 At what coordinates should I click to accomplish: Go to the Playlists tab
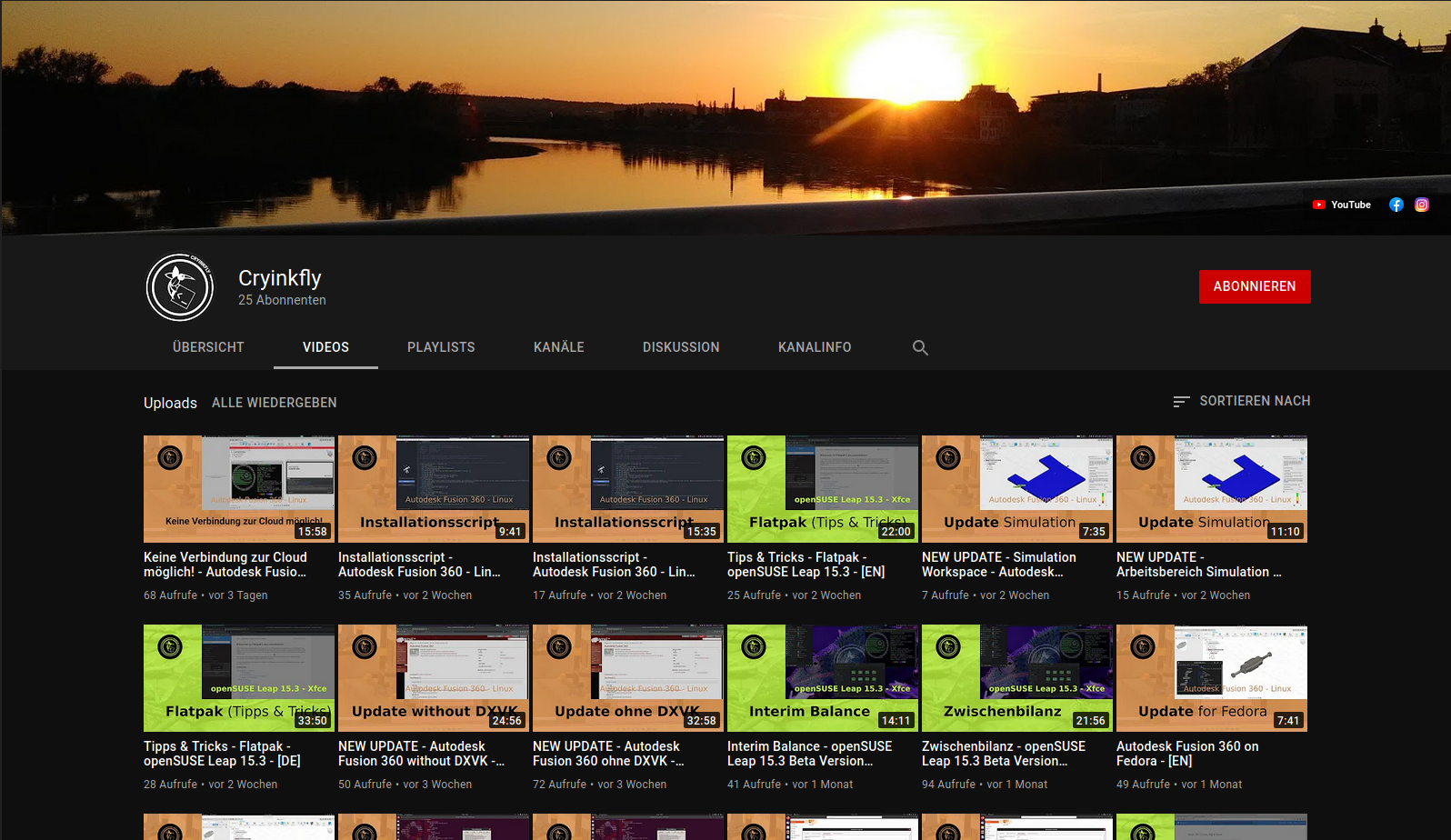tap(441, 347)
